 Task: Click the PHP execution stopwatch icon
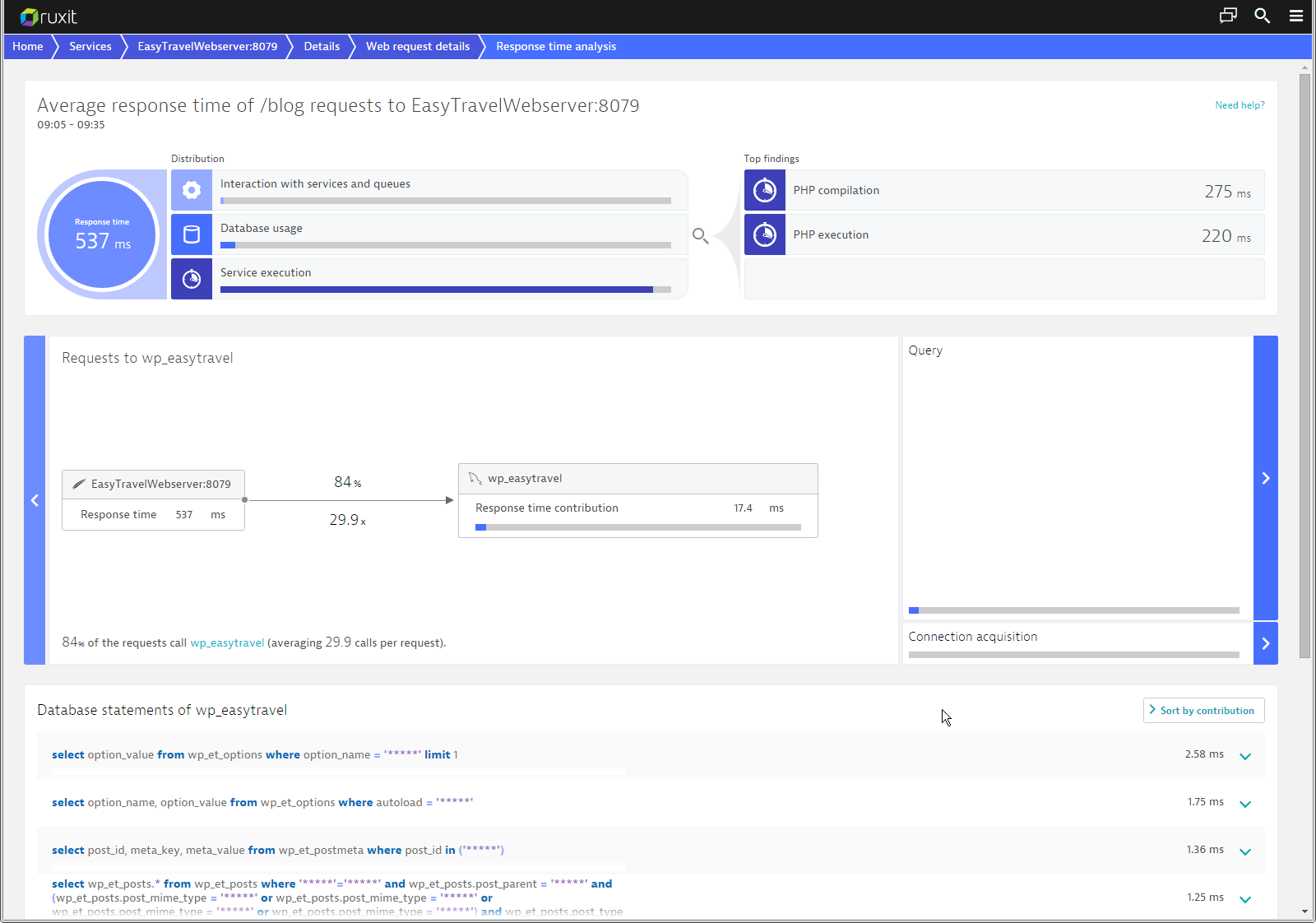[765, 234]
